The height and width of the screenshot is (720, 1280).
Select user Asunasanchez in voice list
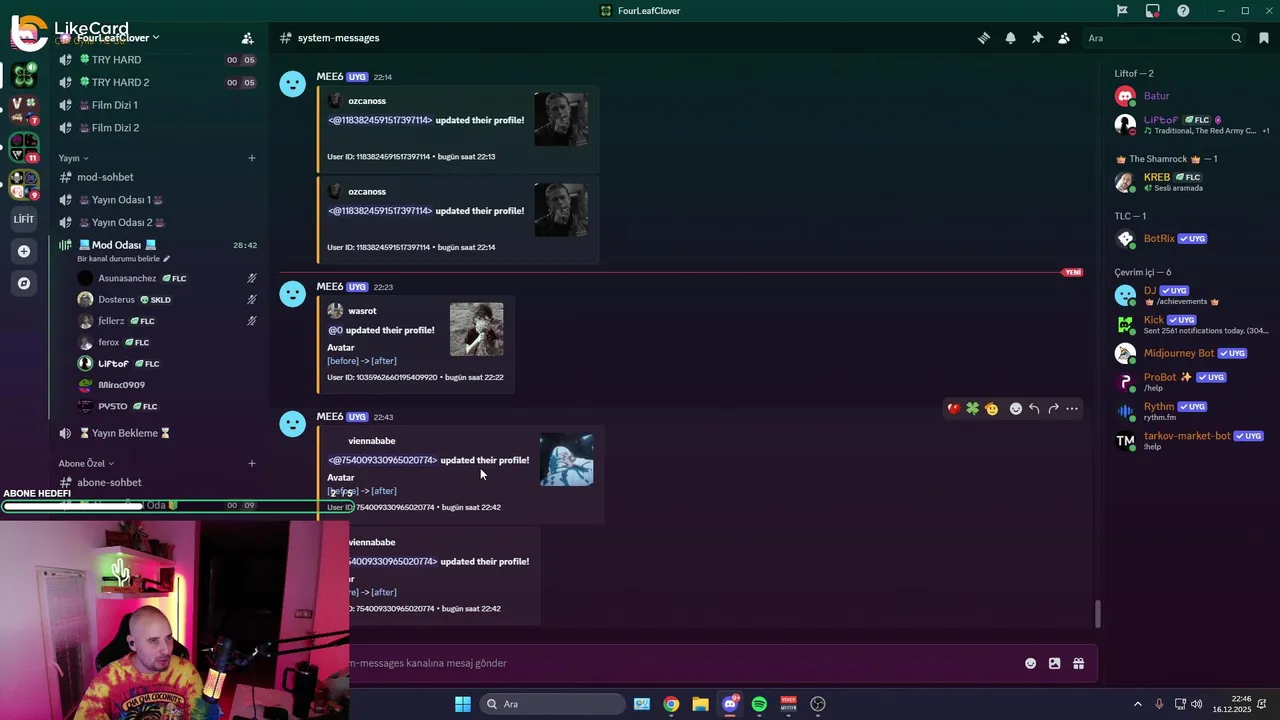[x=167, y=278]
